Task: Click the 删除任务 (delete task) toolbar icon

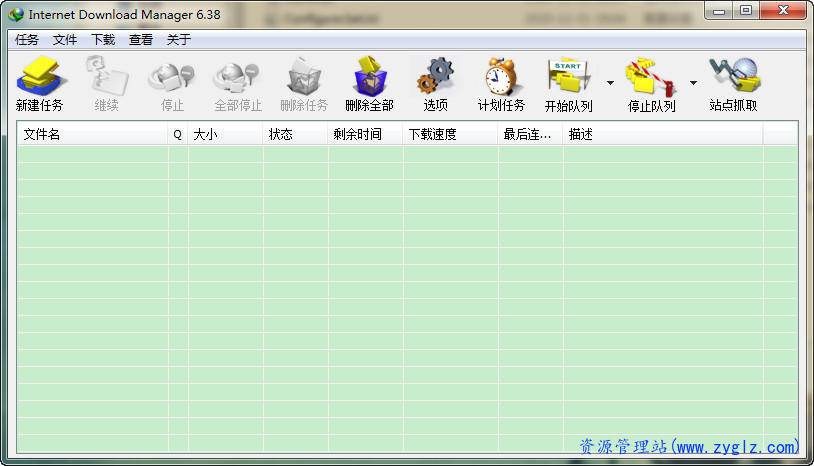Action: coord(304,84)
